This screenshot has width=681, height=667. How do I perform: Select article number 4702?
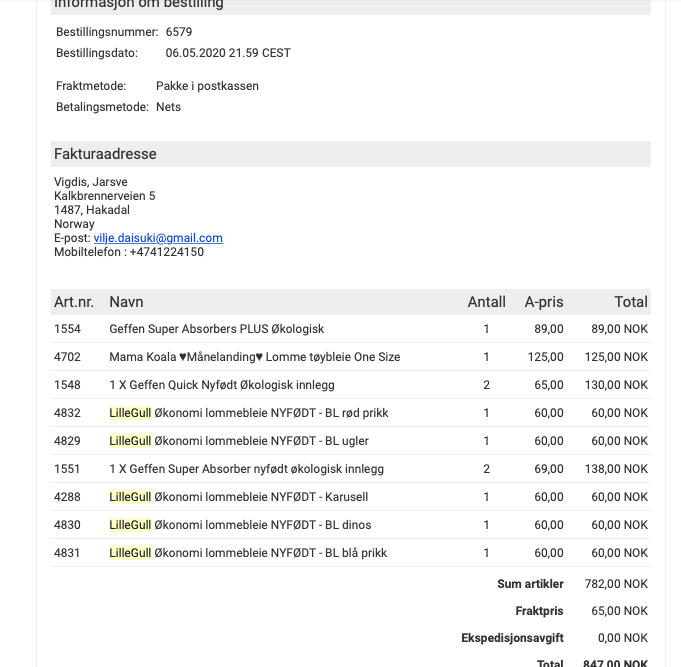[x=67, y=357]
